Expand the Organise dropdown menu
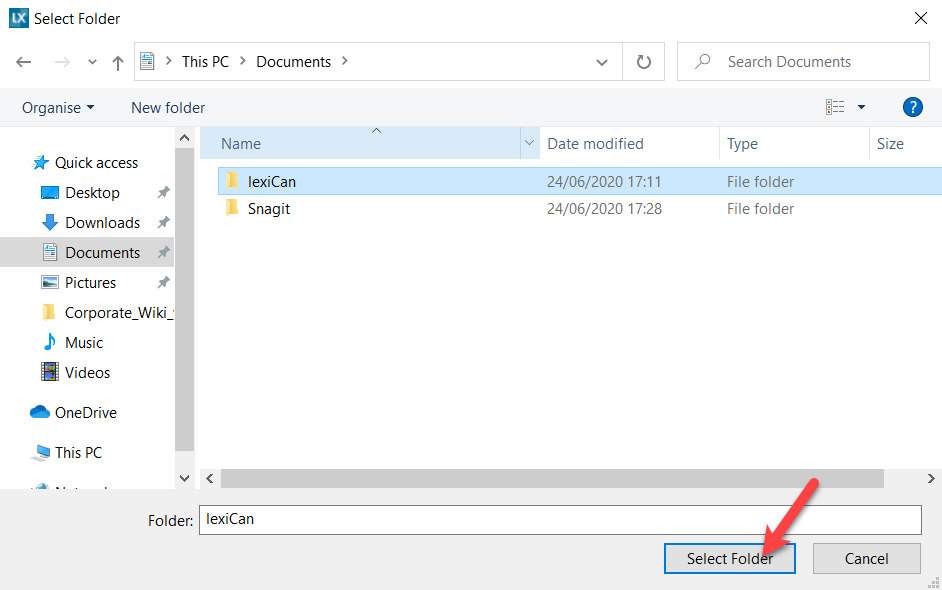Viewport: 942px width, 590px height. tap(58, 107)
